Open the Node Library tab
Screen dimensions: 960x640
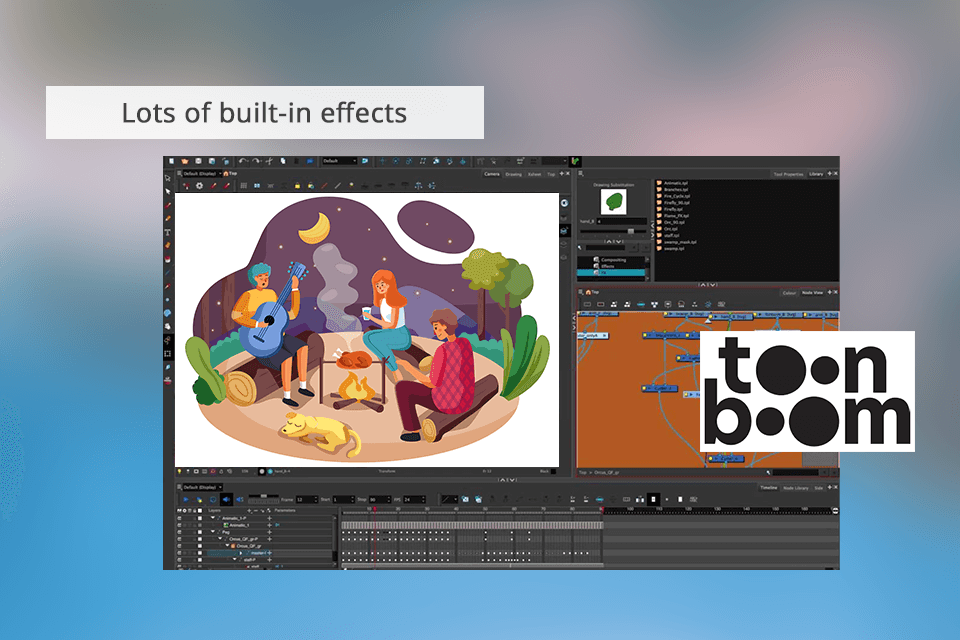pyautogui.click(x=796, y=488)
